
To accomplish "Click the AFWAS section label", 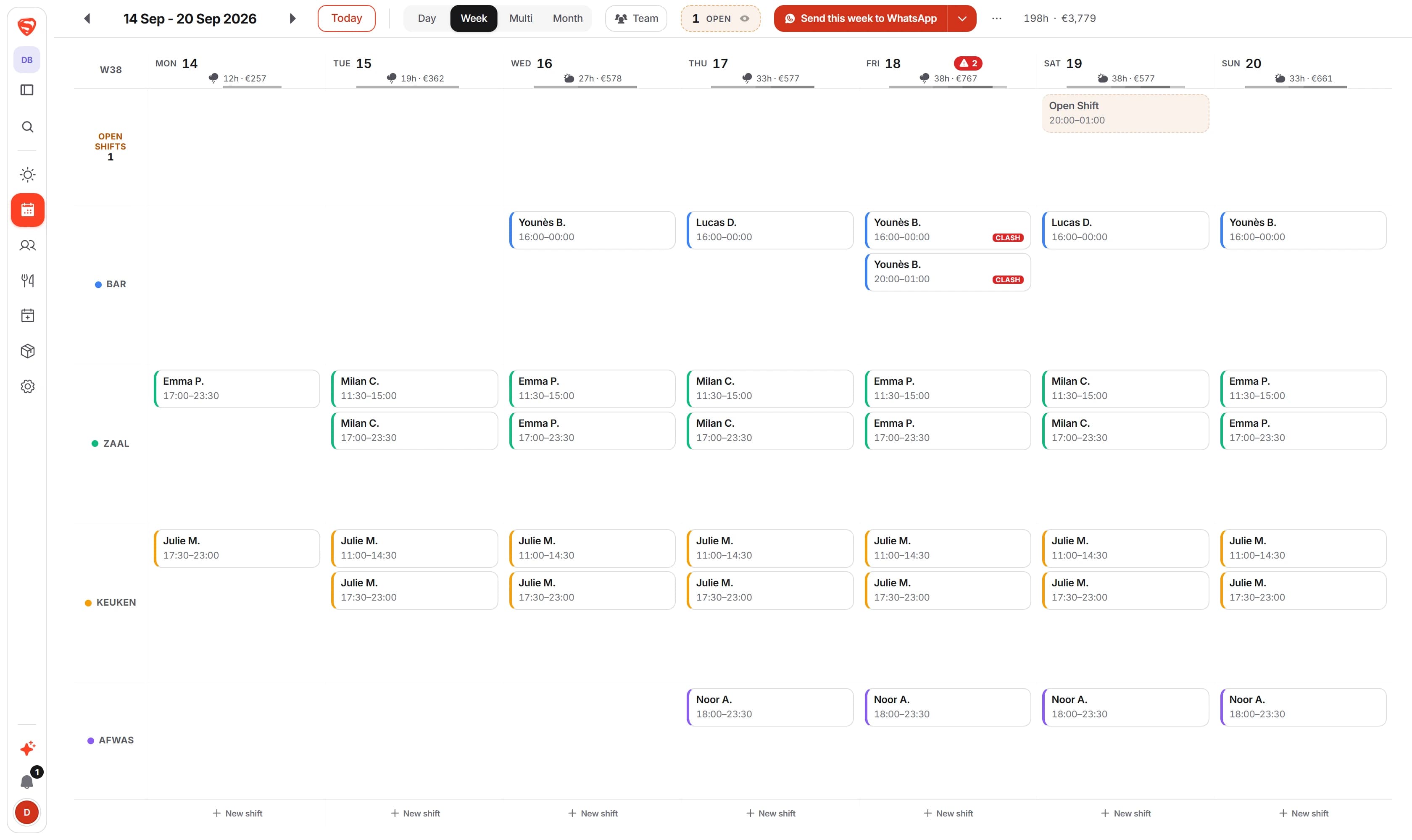I will point(111,740).
